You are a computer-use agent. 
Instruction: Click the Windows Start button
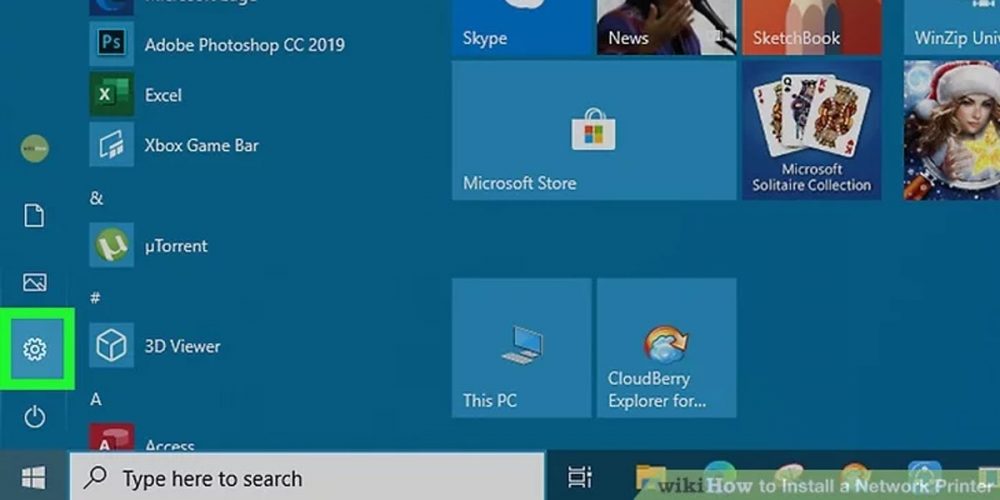tap(33, 479)
